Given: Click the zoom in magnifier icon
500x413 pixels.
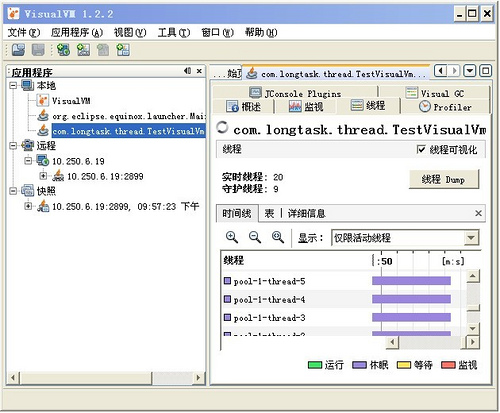Looking at the screenshot, I should tap(231, 237).
